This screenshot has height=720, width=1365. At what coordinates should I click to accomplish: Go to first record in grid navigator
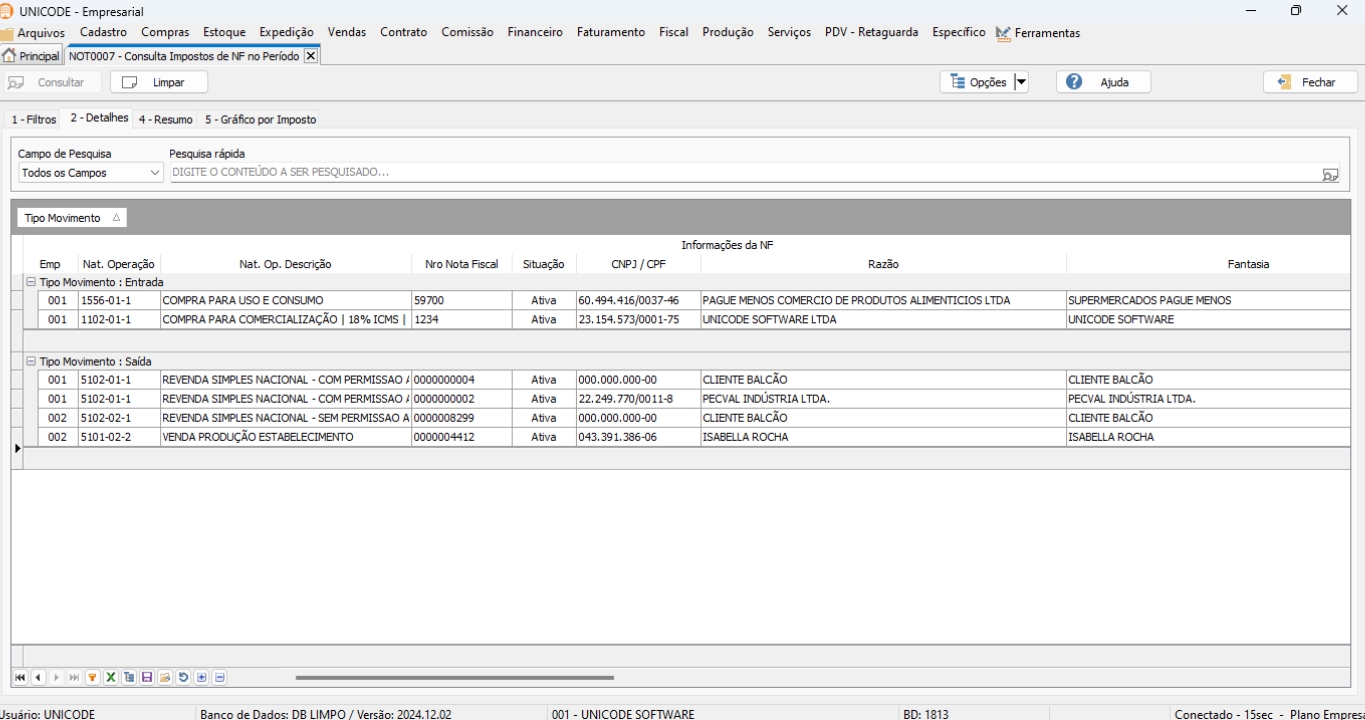[x=20, y=677]
